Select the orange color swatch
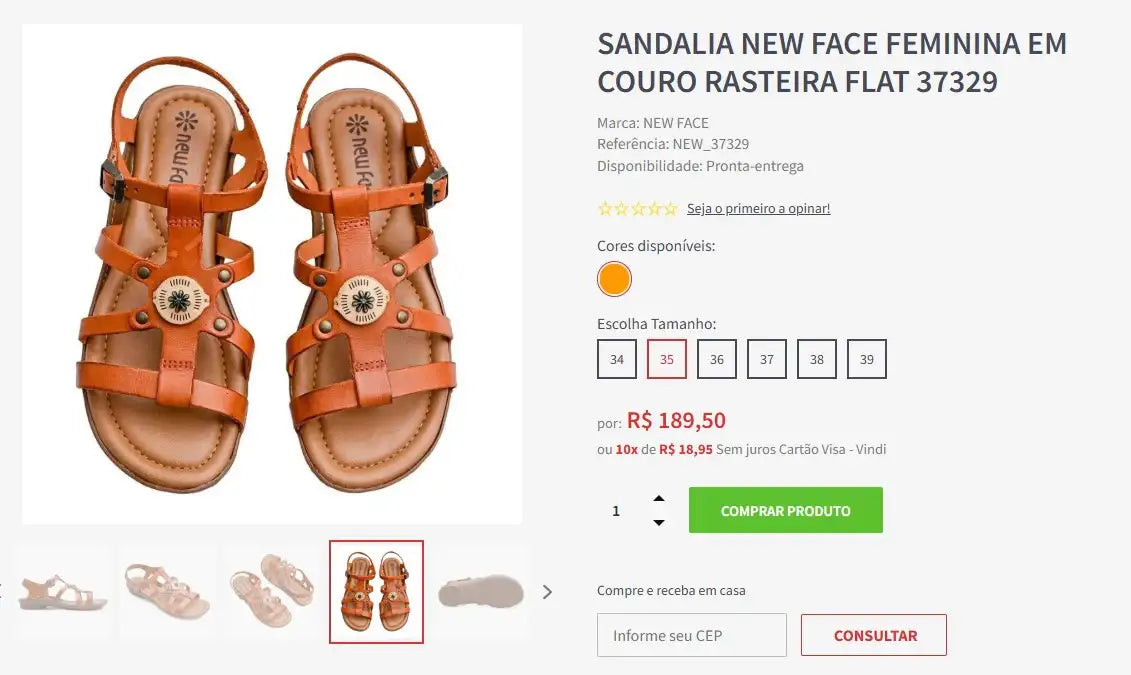The height and width of the screenshot is (675, 1131). pyautogui.click(x=614, y=279)
